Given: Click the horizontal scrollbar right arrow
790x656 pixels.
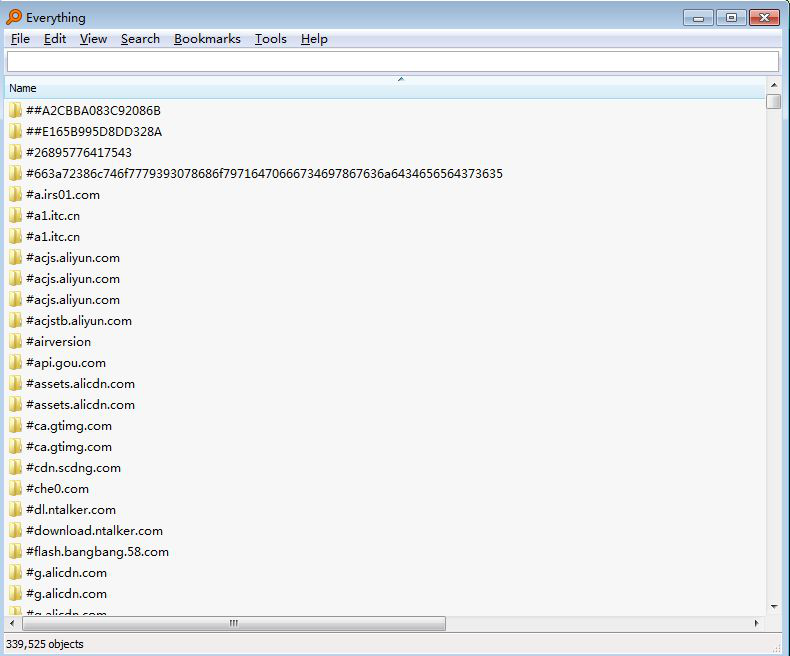Looking at the screenshot, I should coord(757,623).
